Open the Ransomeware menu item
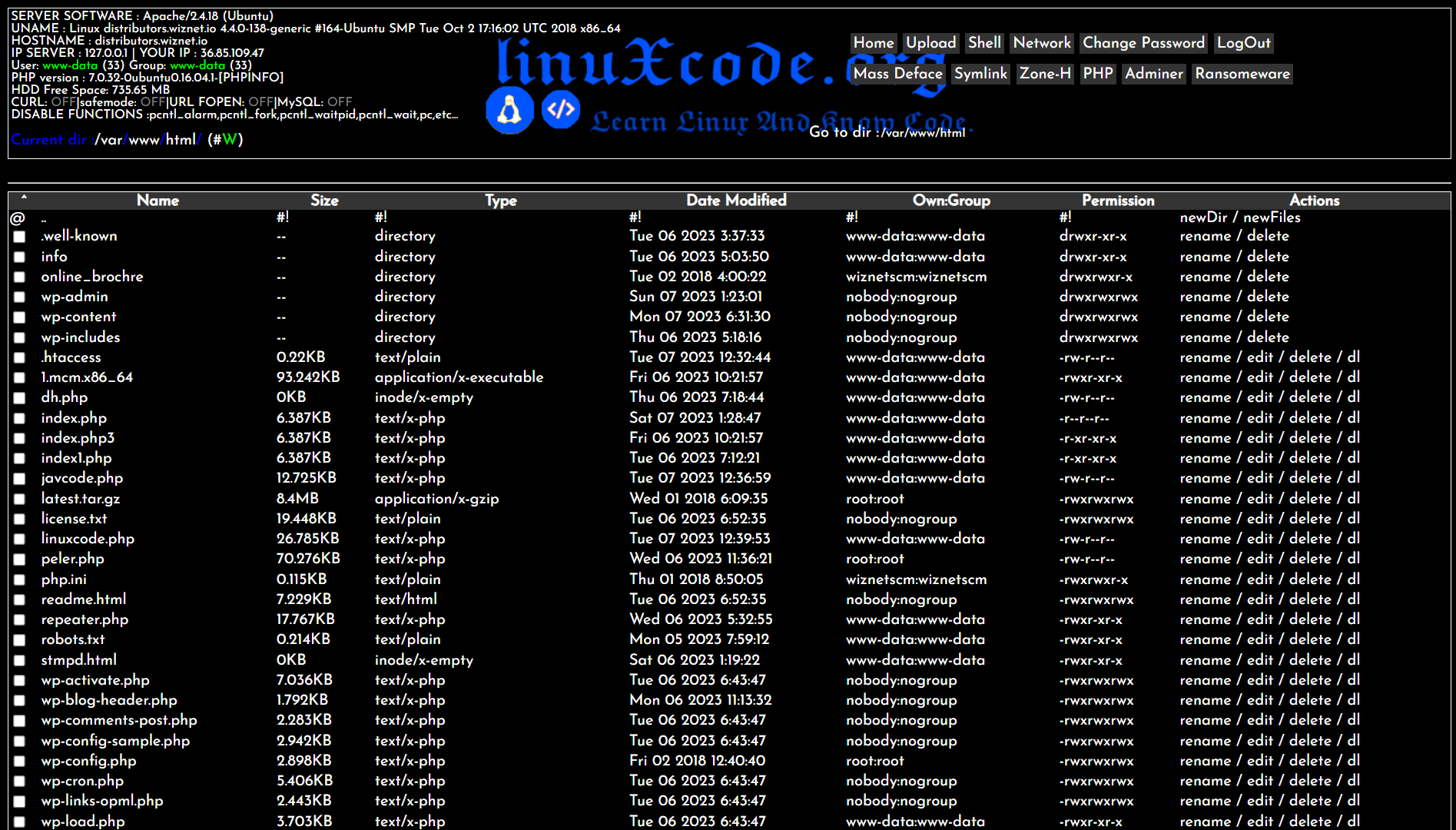The width and height of the screenshot is (1456, 830). [x=1242, y=74]
